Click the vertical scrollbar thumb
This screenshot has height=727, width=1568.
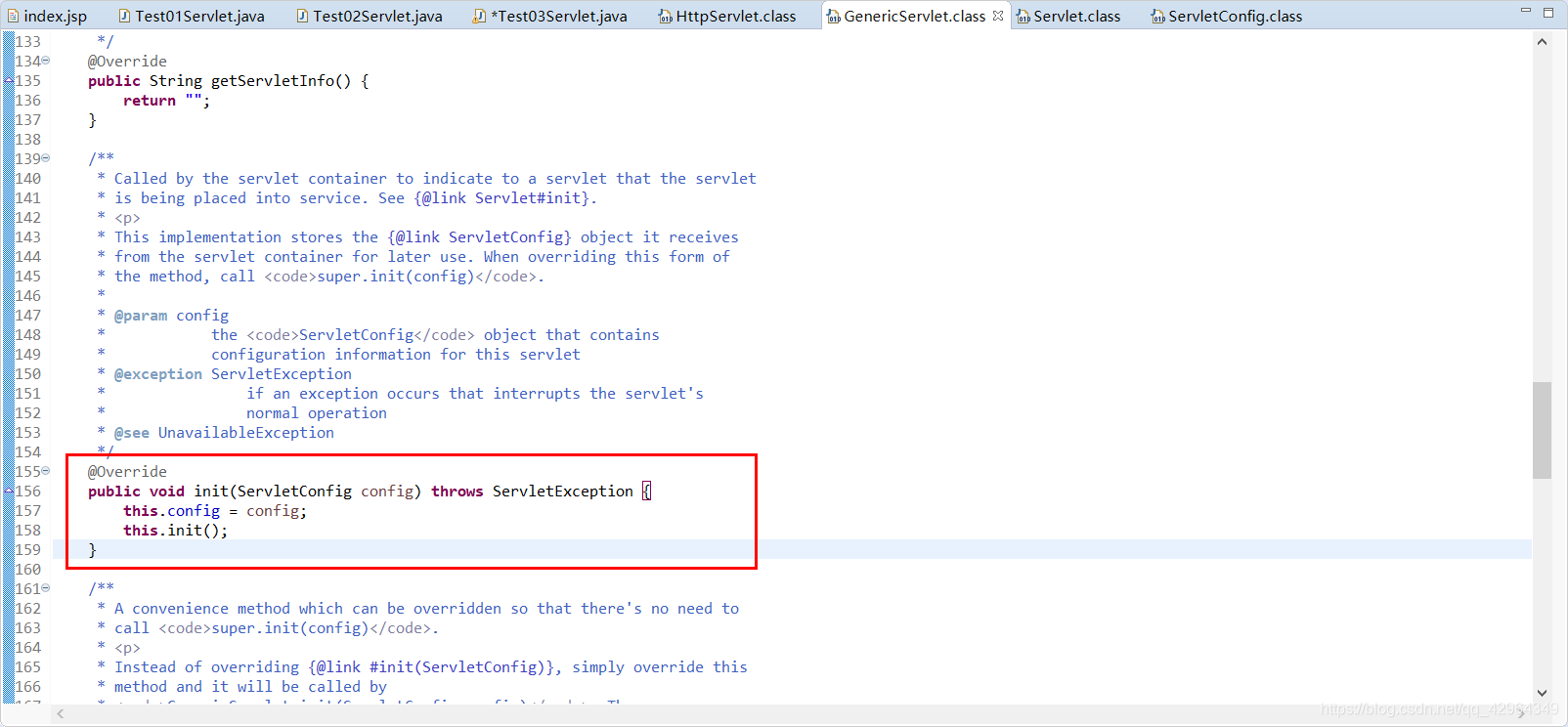tap(1543, 430)
